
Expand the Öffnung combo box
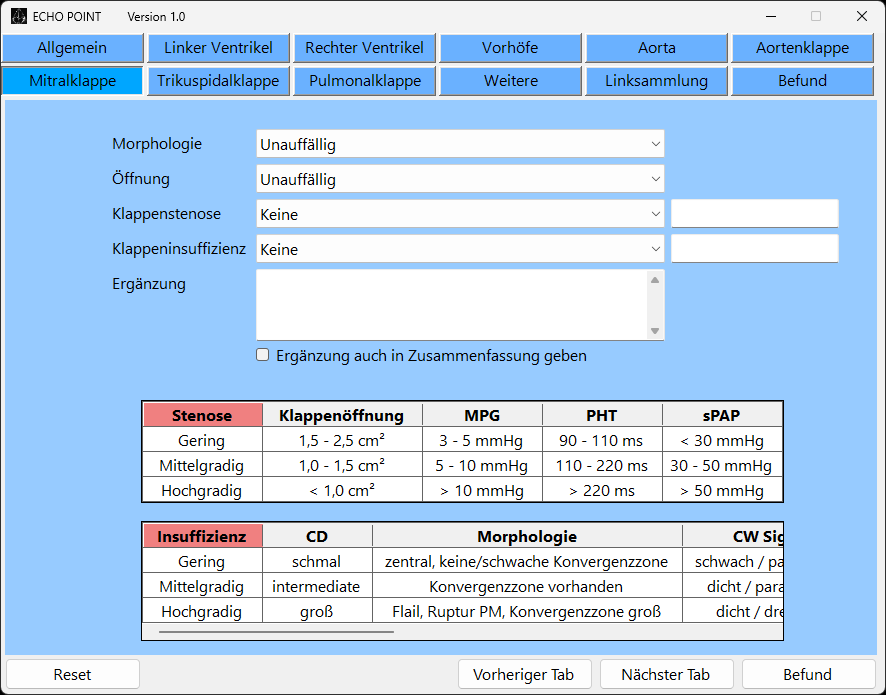tap(459, 180)
